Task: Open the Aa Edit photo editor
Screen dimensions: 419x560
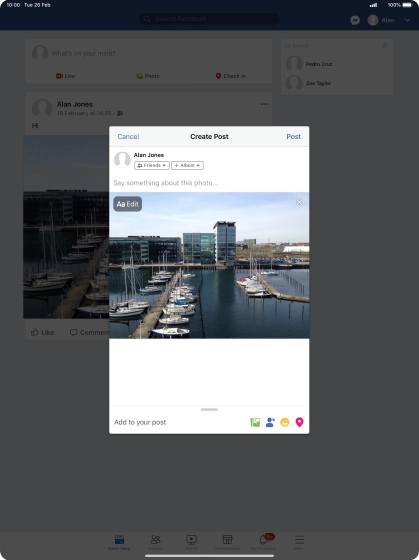Action: pyautogui.click(x=128, y=204)
